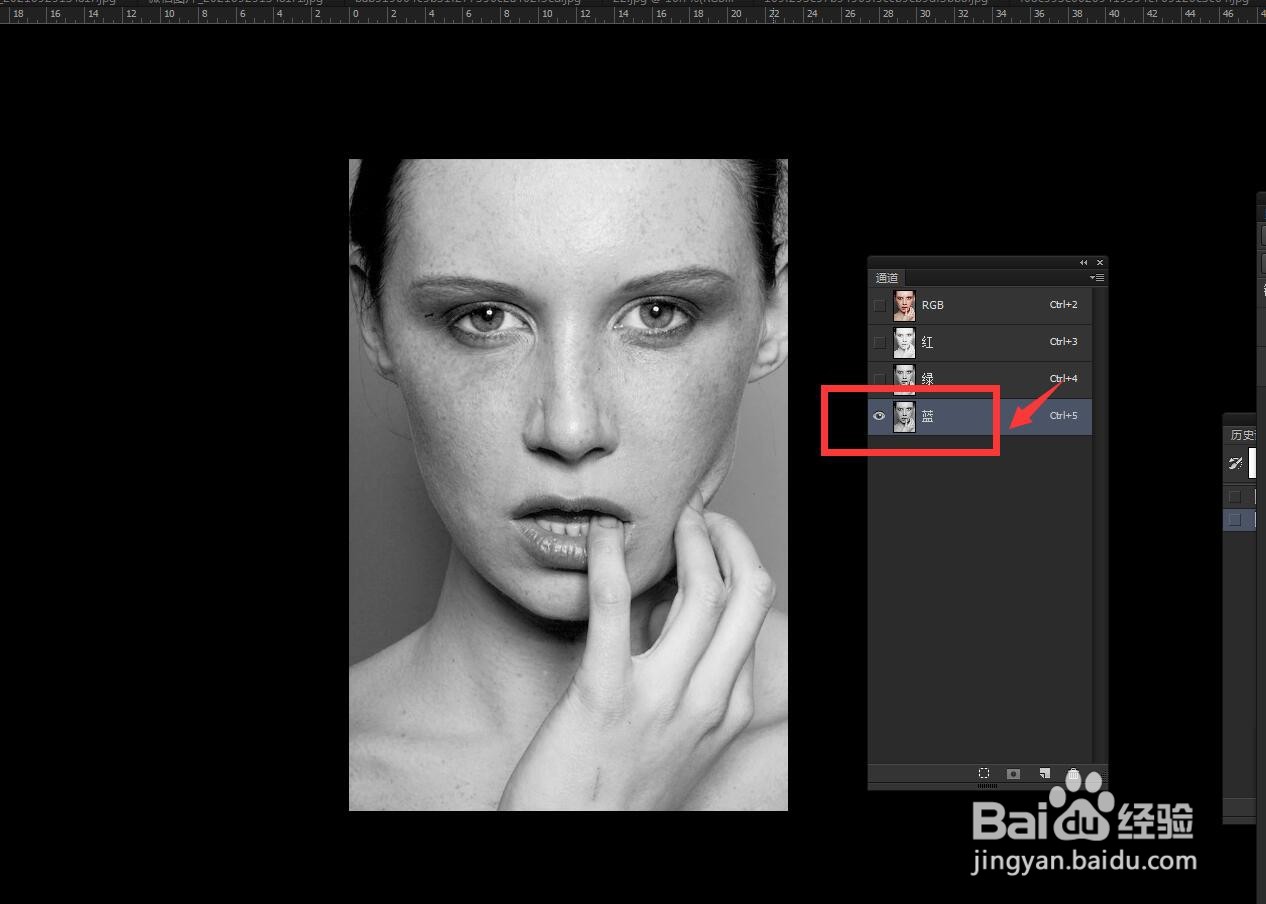This screenshot has width=1266, height=904.
Task: Select the RGB channel name
Action: (x=932, y=305)
